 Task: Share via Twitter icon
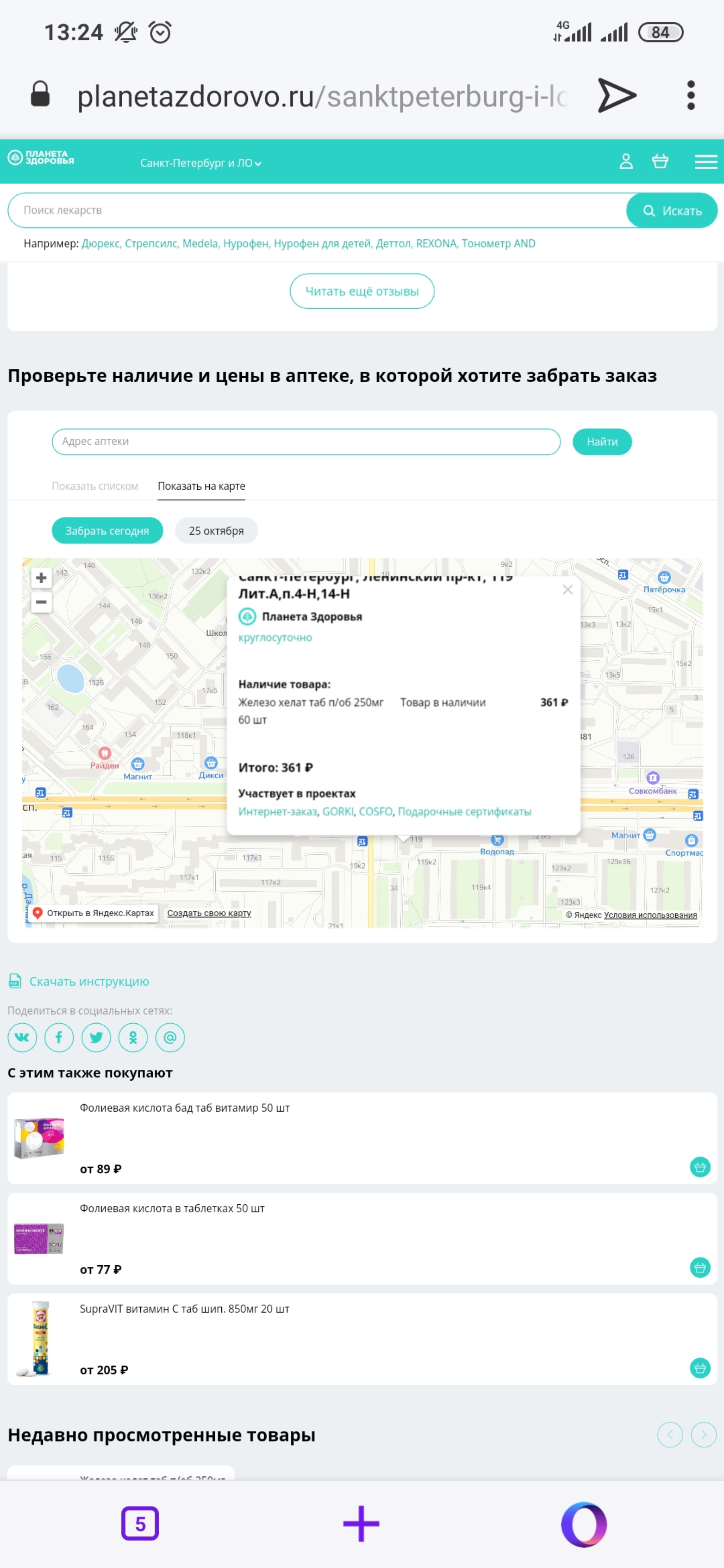pyautogui.click(x=96, y=1037)
